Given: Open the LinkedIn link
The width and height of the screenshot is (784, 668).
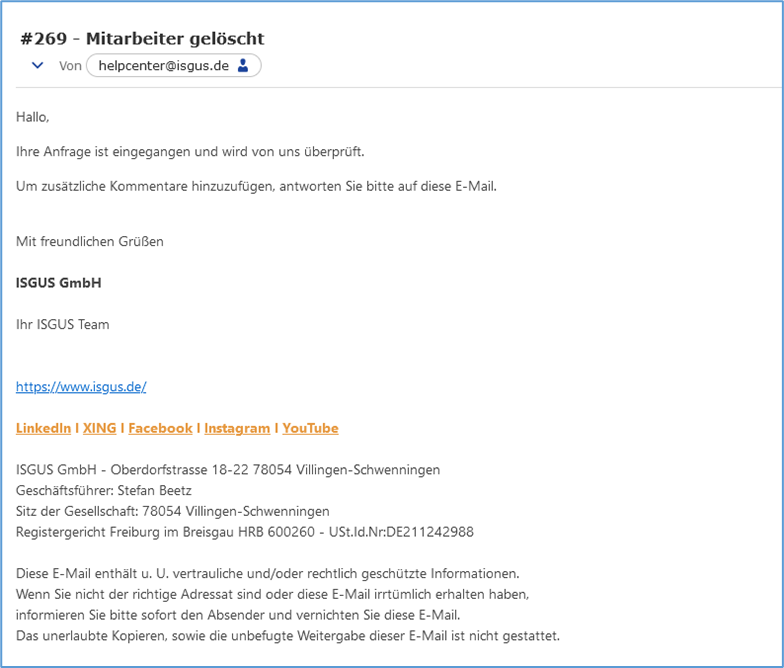Looking at the screenshot, I should coord(44,428).
